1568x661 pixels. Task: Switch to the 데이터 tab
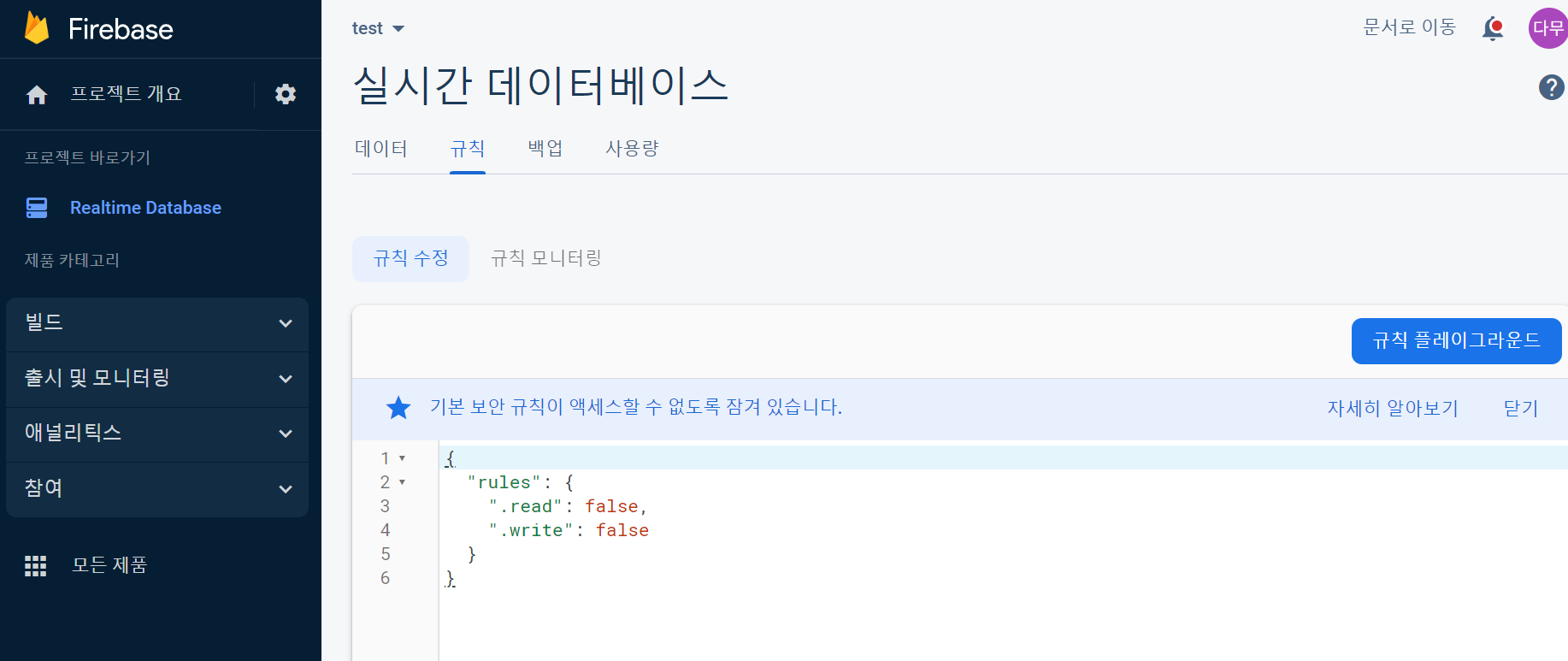tap(380, 149)
